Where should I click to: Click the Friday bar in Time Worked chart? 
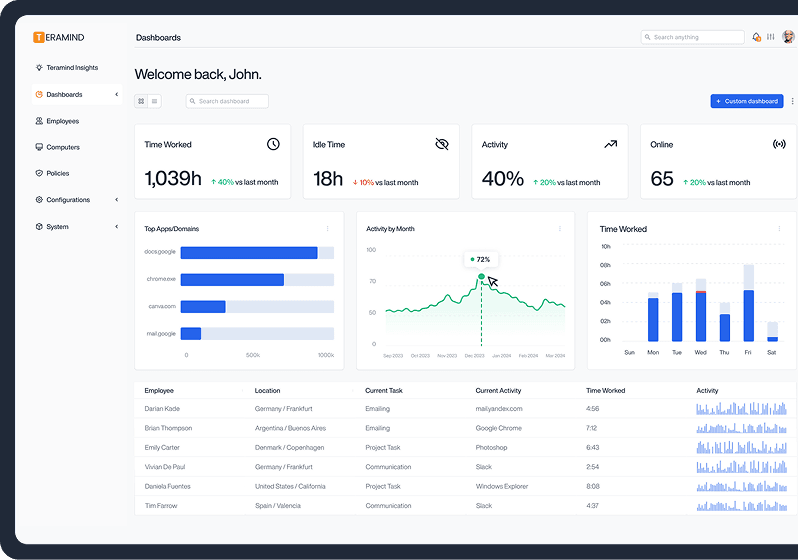(749, 303)
